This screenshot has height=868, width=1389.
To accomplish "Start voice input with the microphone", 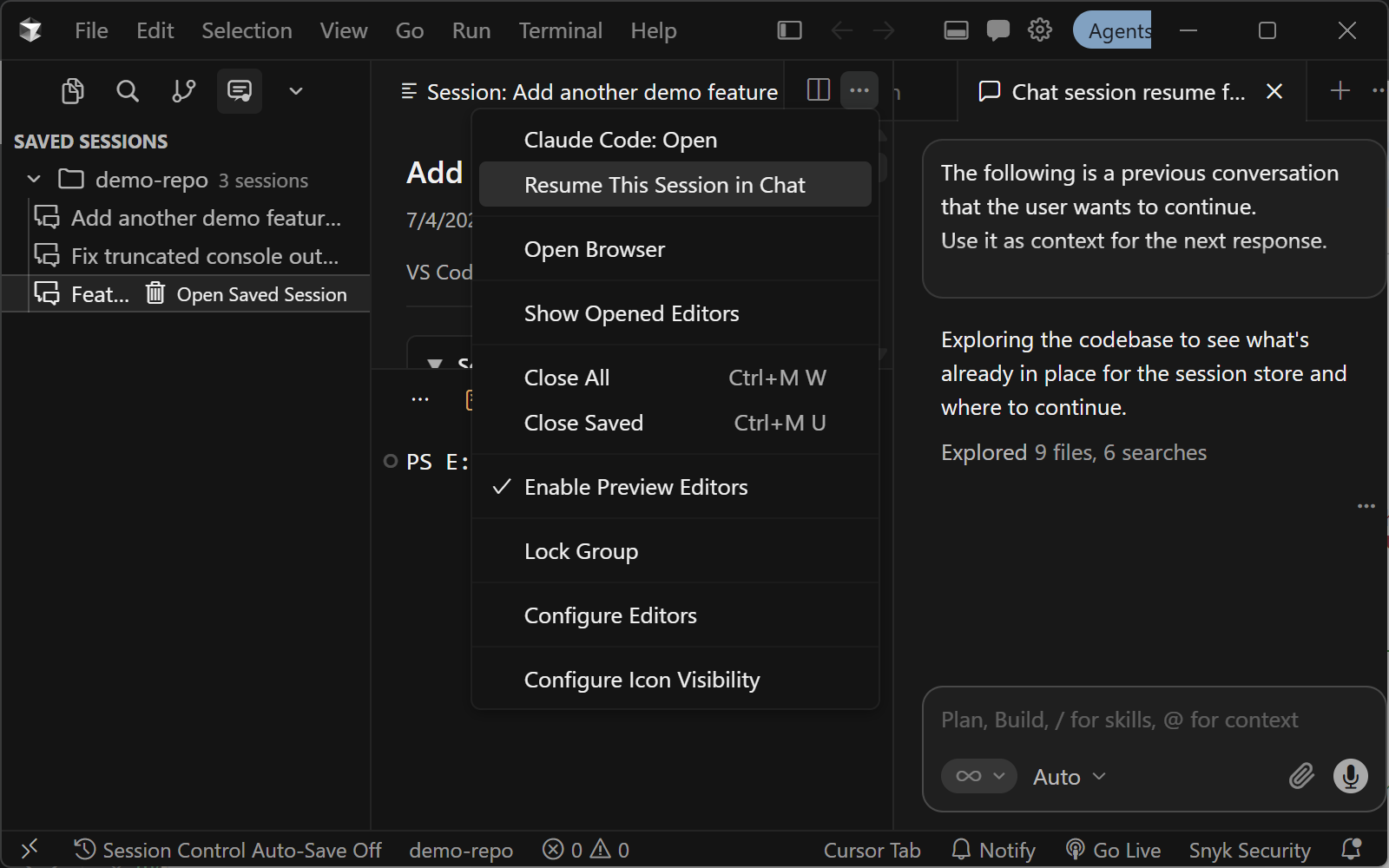I will [1350, 776].
